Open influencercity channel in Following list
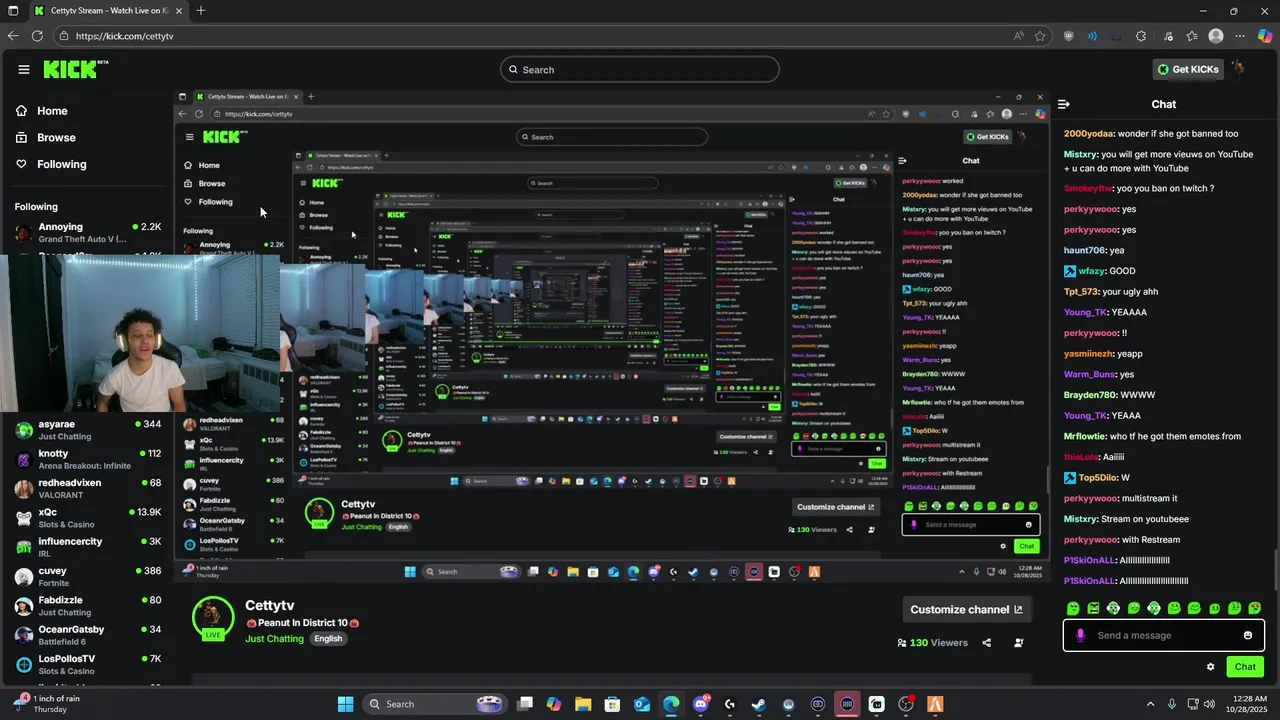The image size is (1280, 720). coord(88,547)
